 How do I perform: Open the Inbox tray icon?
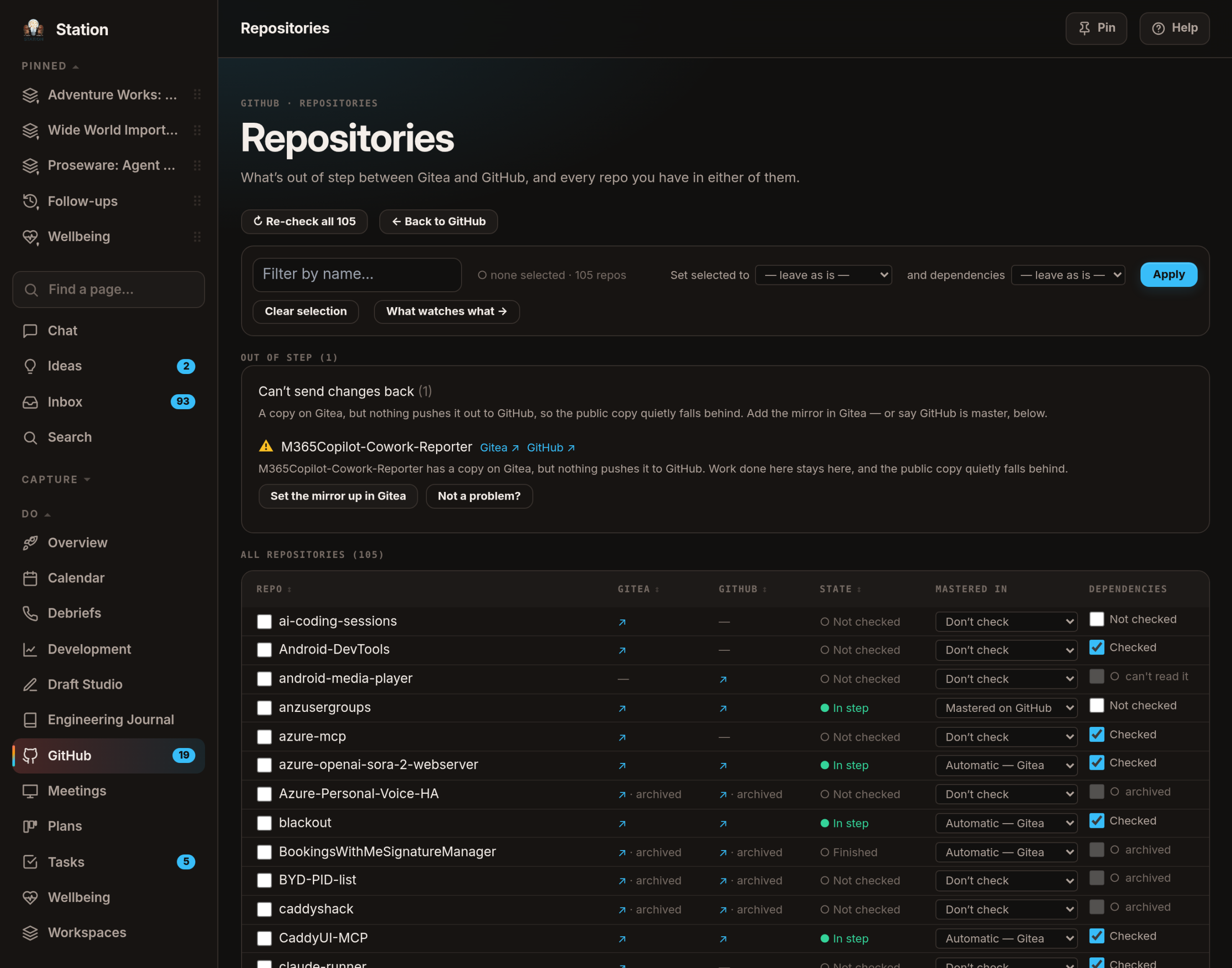[x=30, y=402]
